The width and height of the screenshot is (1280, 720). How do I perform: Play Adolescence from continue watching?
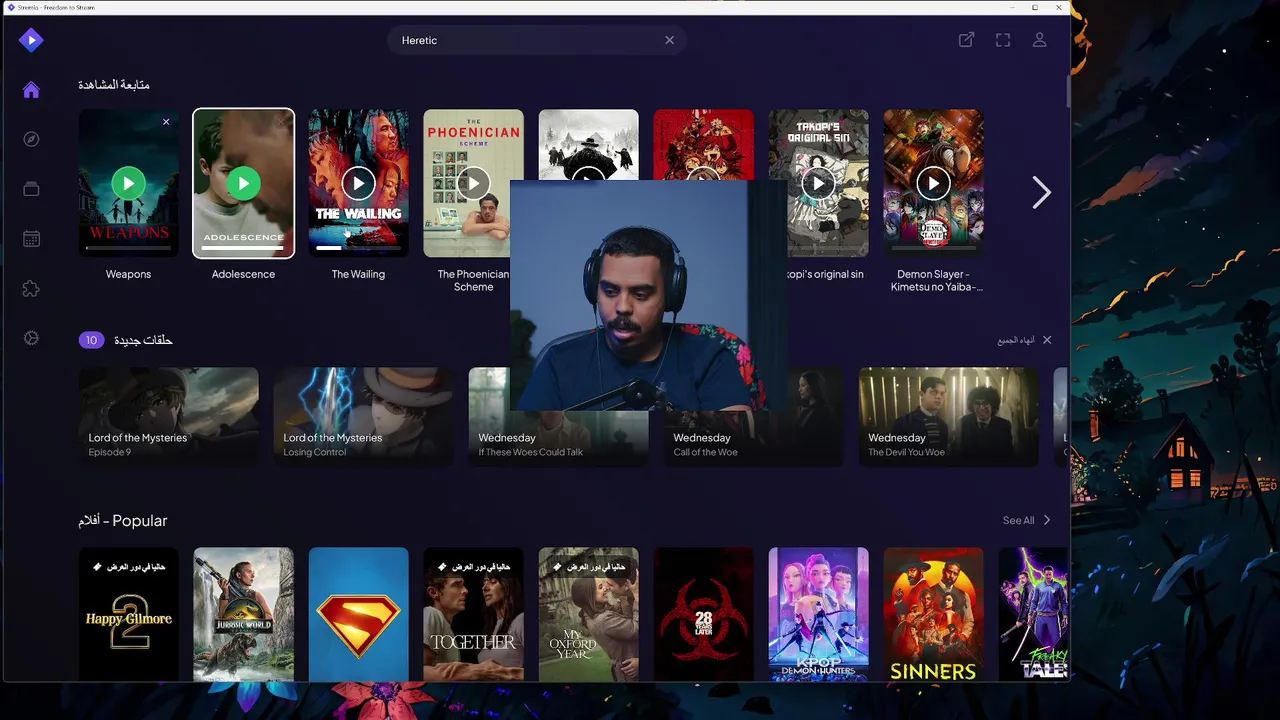coord(243,183)
